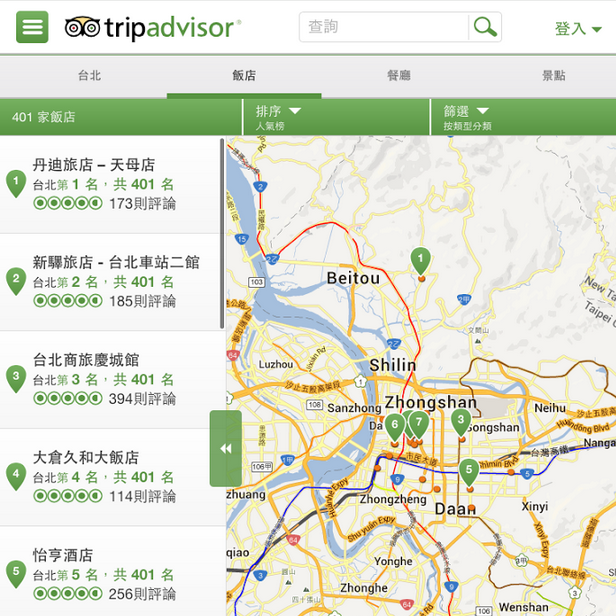The width and height of the screenshot is (616, 616).
Task: Open 丹迪旅店 – 天母店 hotel listing
Action: click(x=94, y=165)
